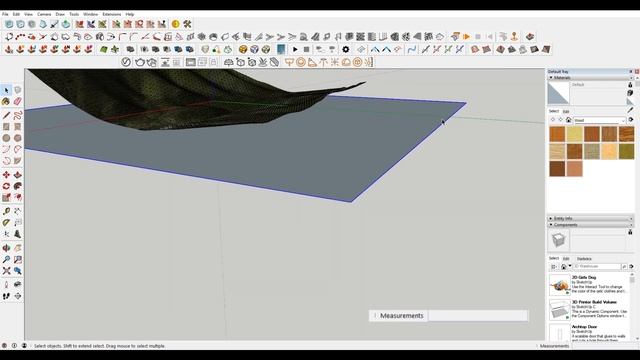Open the components Details arrow menu
The image size is (640, 360).
(x=631, y=267)
